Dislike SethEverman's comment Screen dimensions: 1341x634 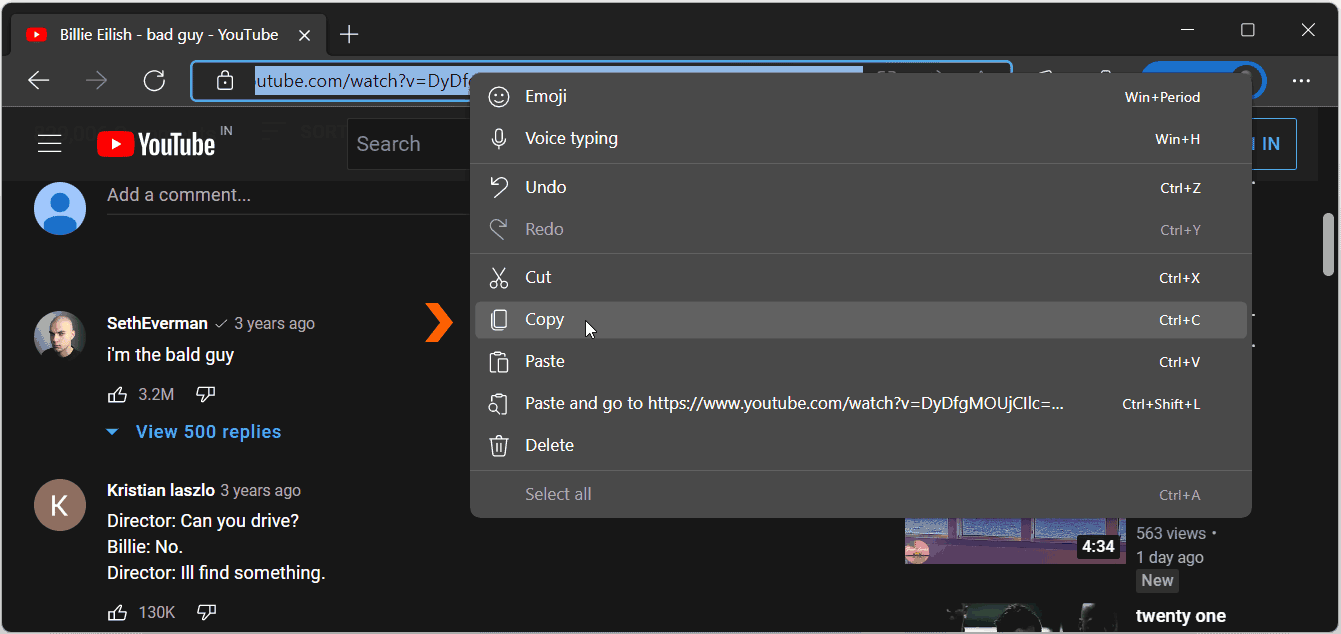(205, 394)
